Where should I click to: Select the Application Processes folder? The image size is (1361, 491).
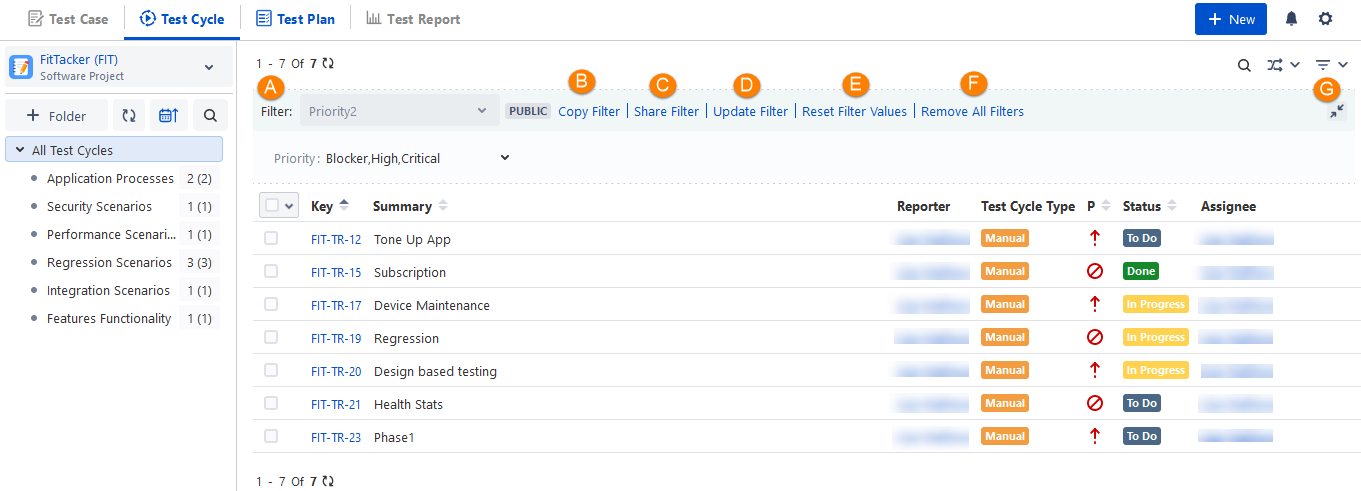110,179
